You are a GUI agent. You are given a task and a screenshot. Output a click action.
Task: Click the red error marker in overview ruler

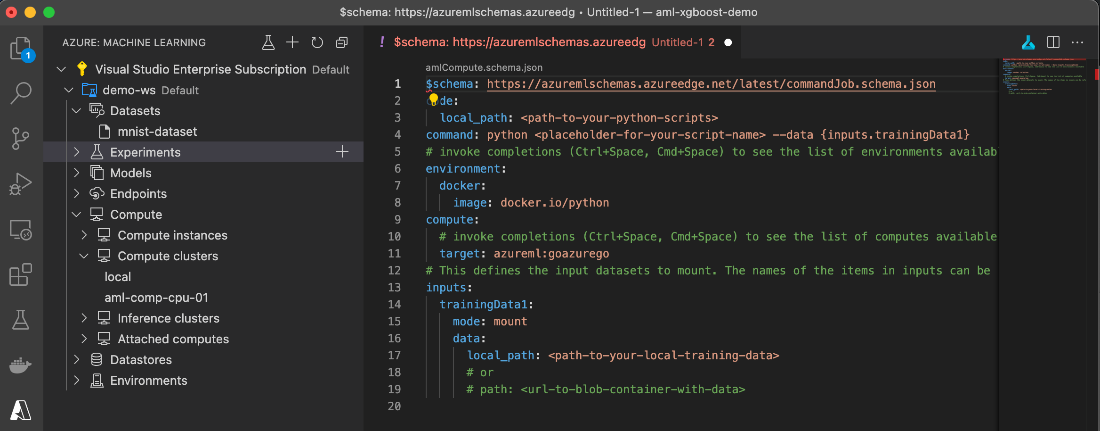pos(1096,74)
